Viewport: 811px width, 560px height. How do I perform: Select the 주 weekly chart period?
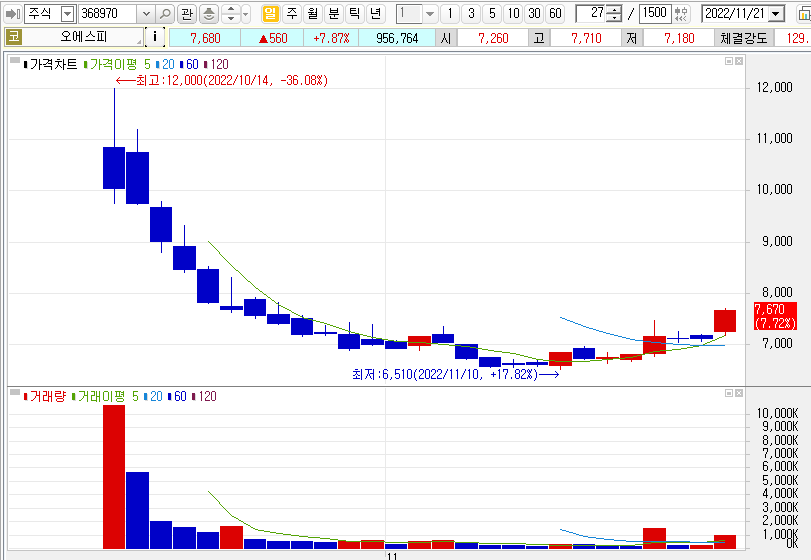(x=292, y=13)
